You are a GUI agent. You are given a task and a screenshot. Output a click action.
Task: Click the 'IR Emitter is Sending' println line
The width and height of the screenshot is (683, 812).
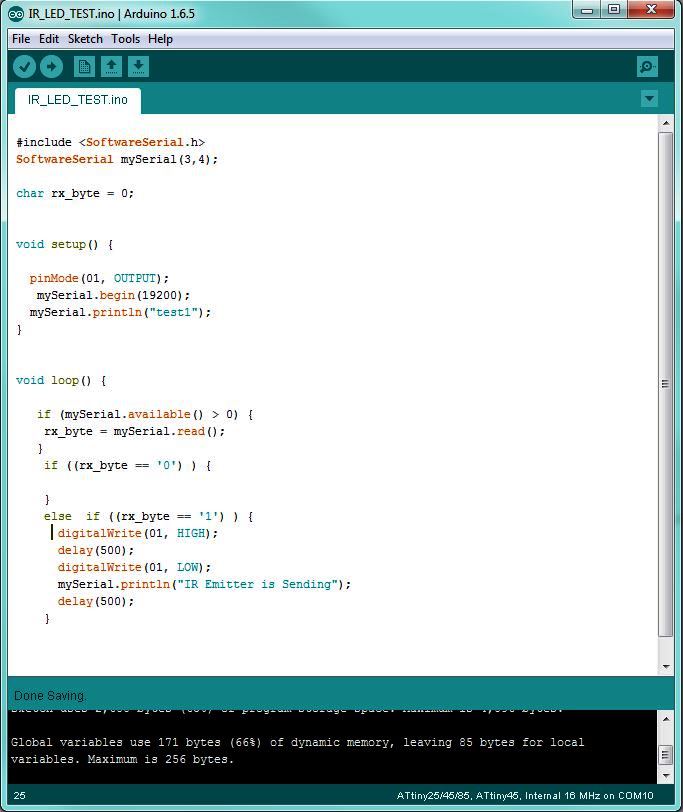coord(204,585)
